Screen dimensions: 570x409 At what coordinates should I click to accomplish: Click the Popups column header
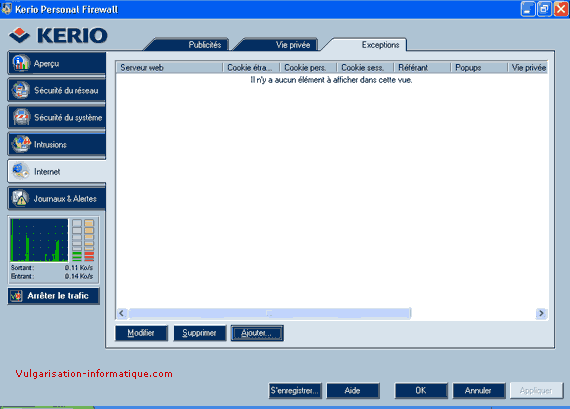pos(479,68)
